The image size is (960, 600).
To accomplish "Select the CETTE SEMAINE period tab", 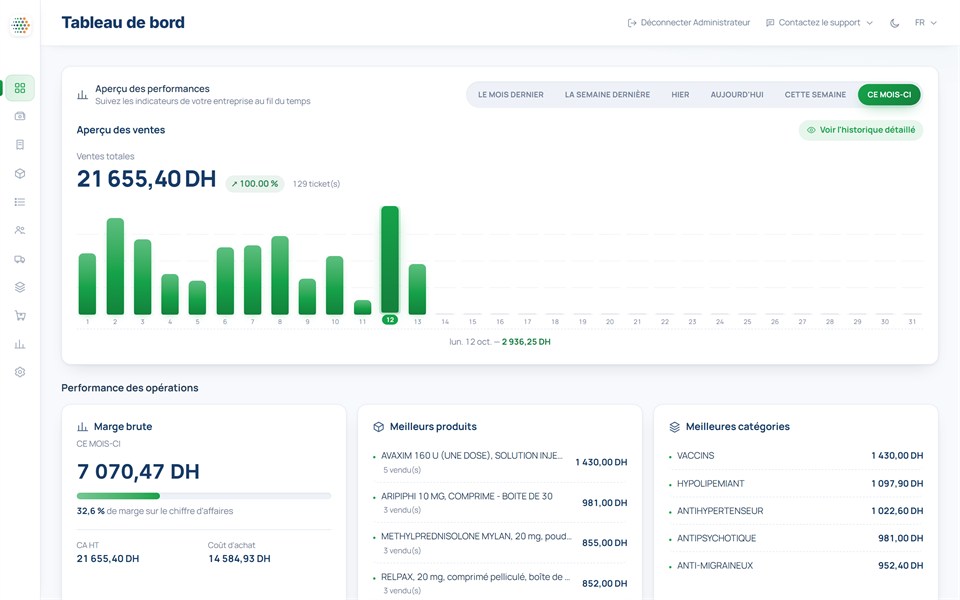I will click(x=816, y=95).
